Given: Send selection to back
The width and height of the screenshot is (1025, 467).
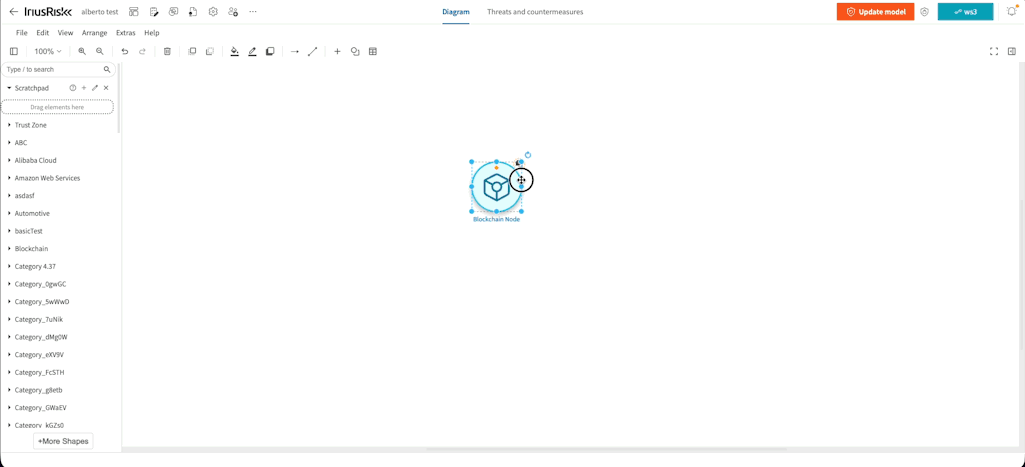Looking at the screenshot, I should tap(210, 51).
